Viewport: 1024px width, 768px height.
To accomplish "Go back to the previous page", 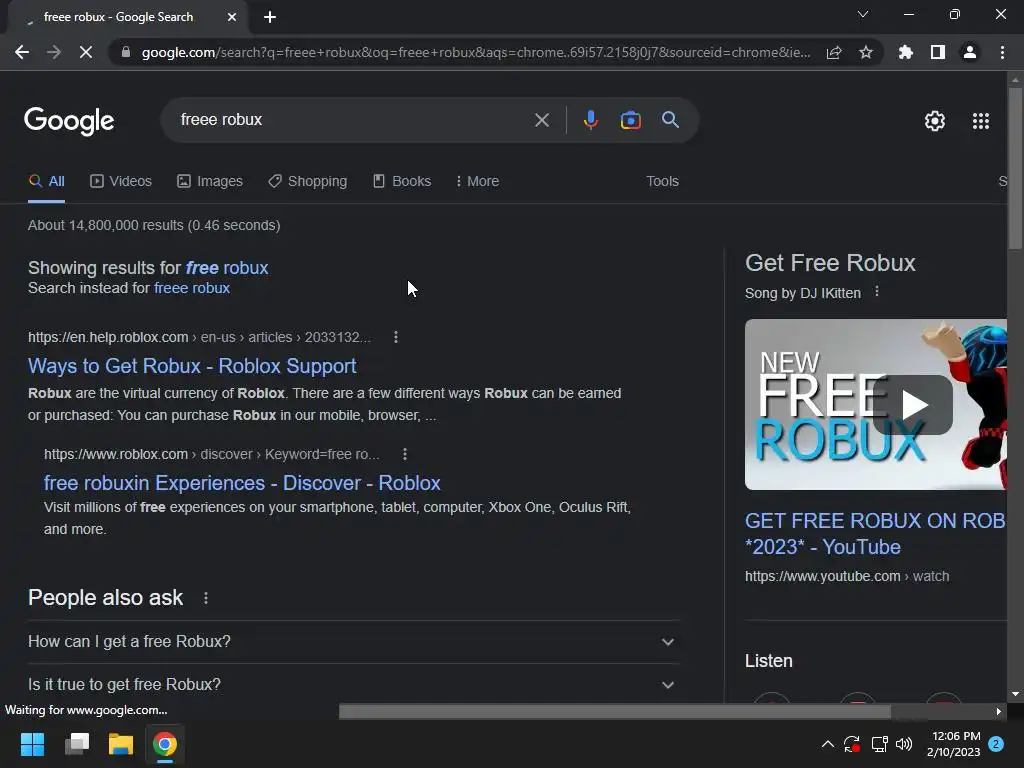I will coord(22,52).
